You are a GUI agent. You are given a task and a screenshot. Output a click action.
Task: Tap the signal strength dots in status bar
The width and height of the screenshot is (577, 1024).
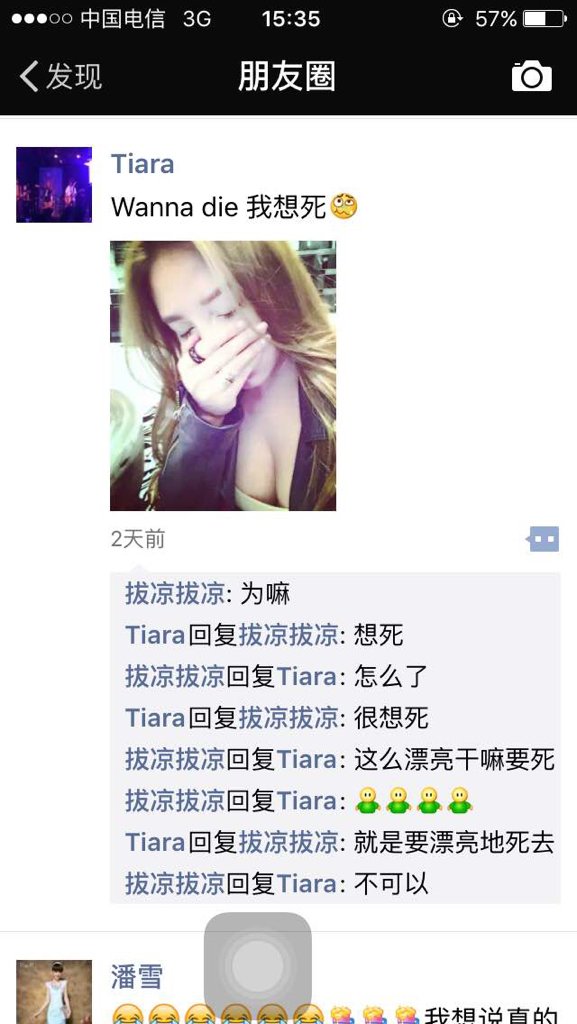[42, 19]
